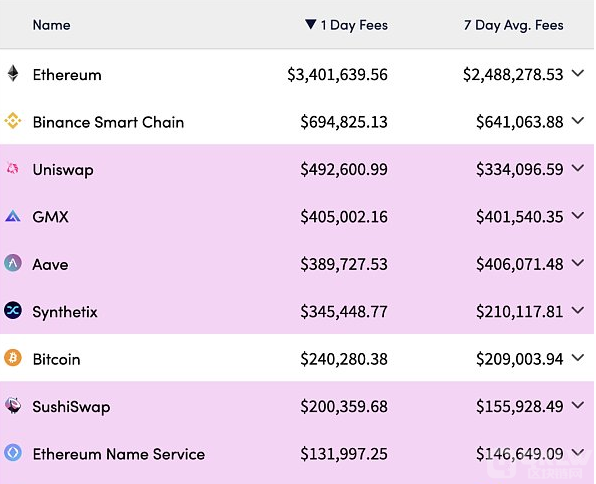Select the Synthetix name text

click(x=65, y=312)
